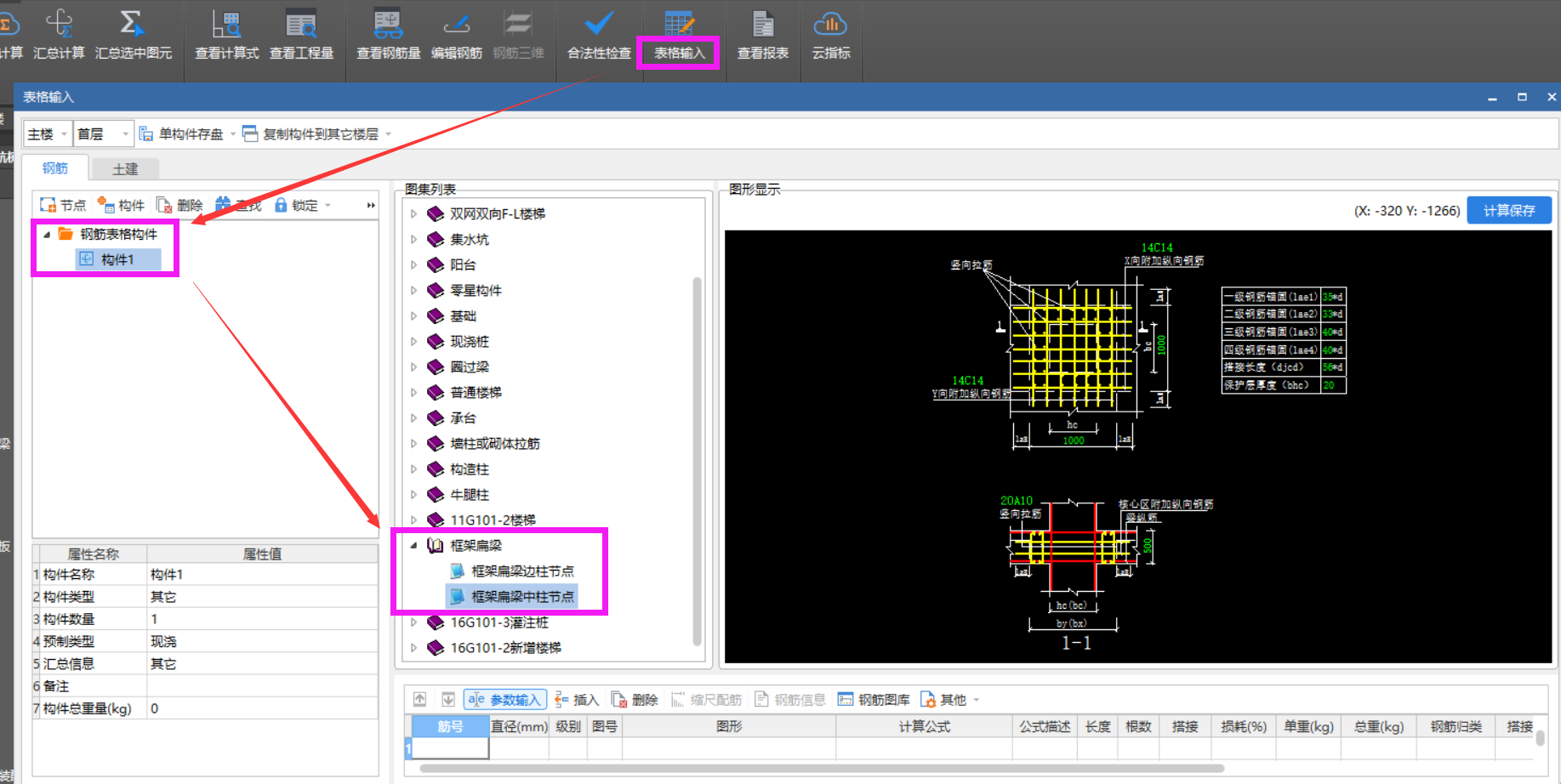
Task: Open 查看工程量 tool
Action: coord(301,34)
